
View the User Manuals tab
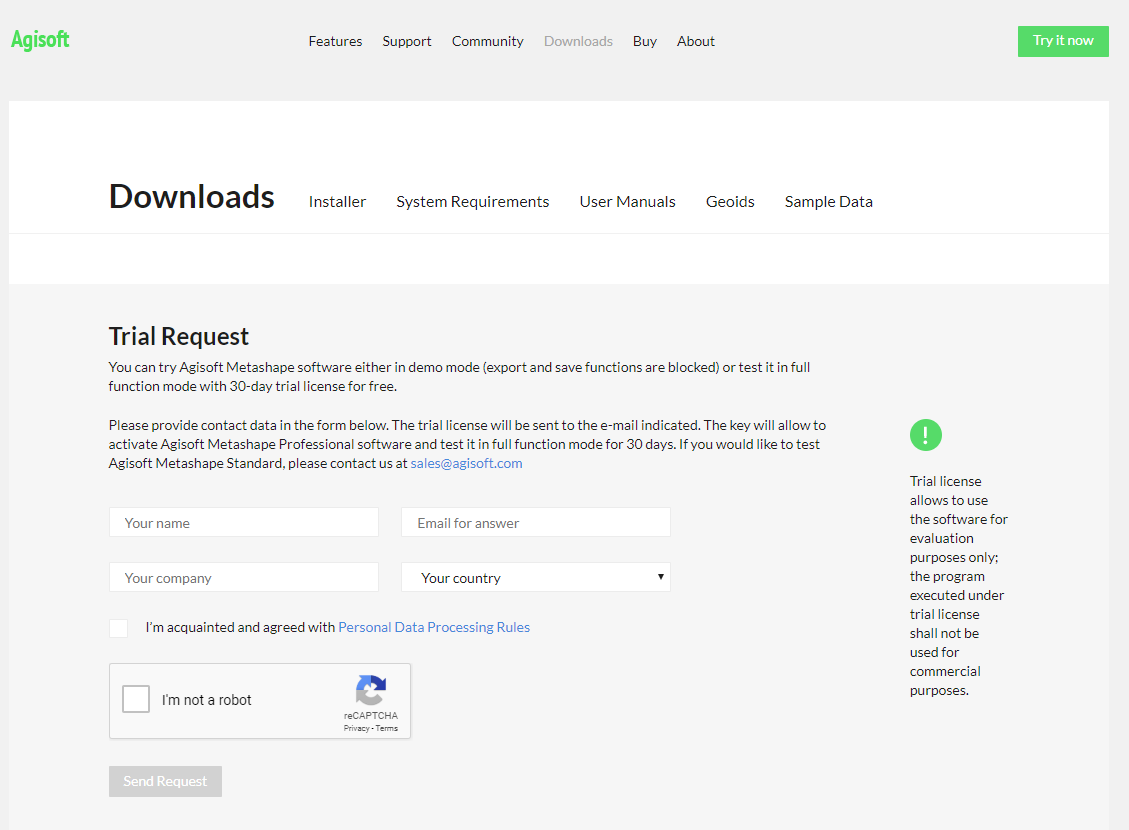[627, 202]
